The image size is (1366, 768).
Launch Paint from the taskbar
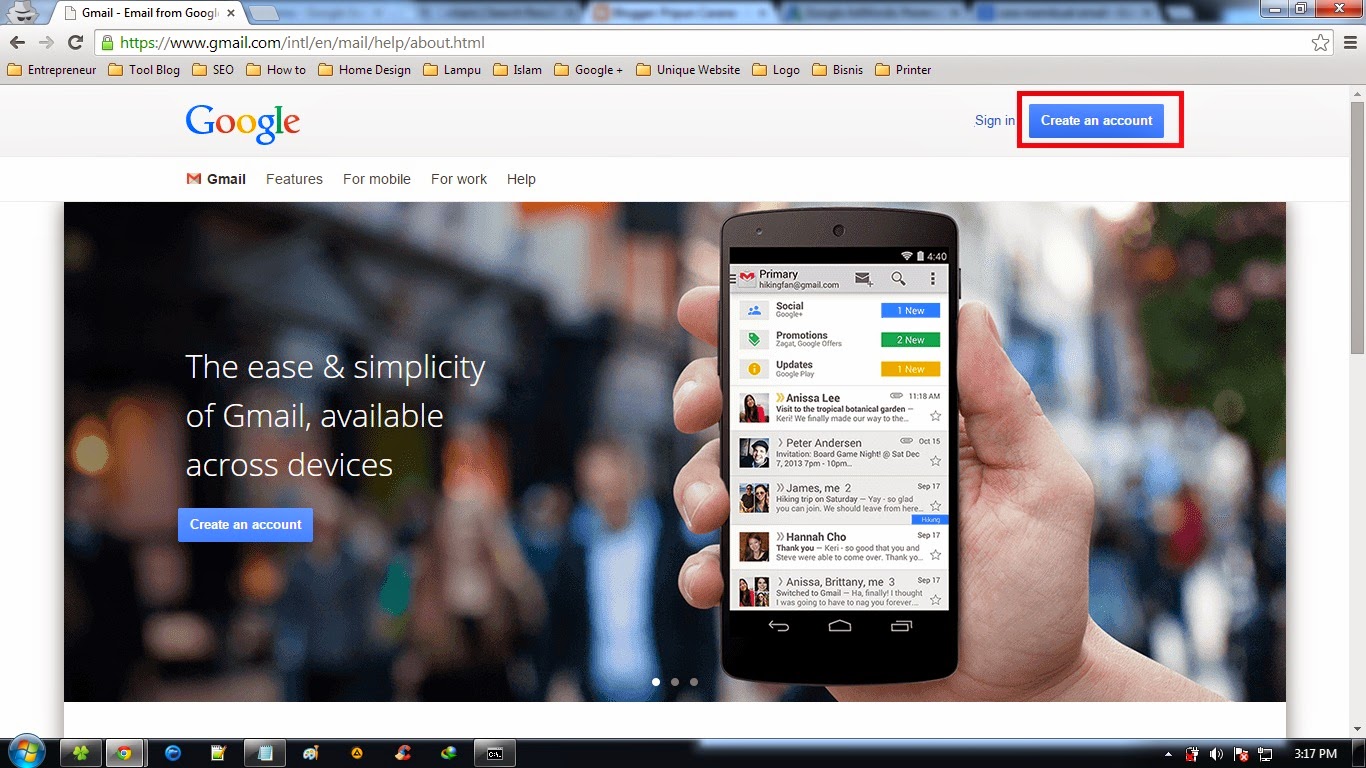tap(311, 753)
